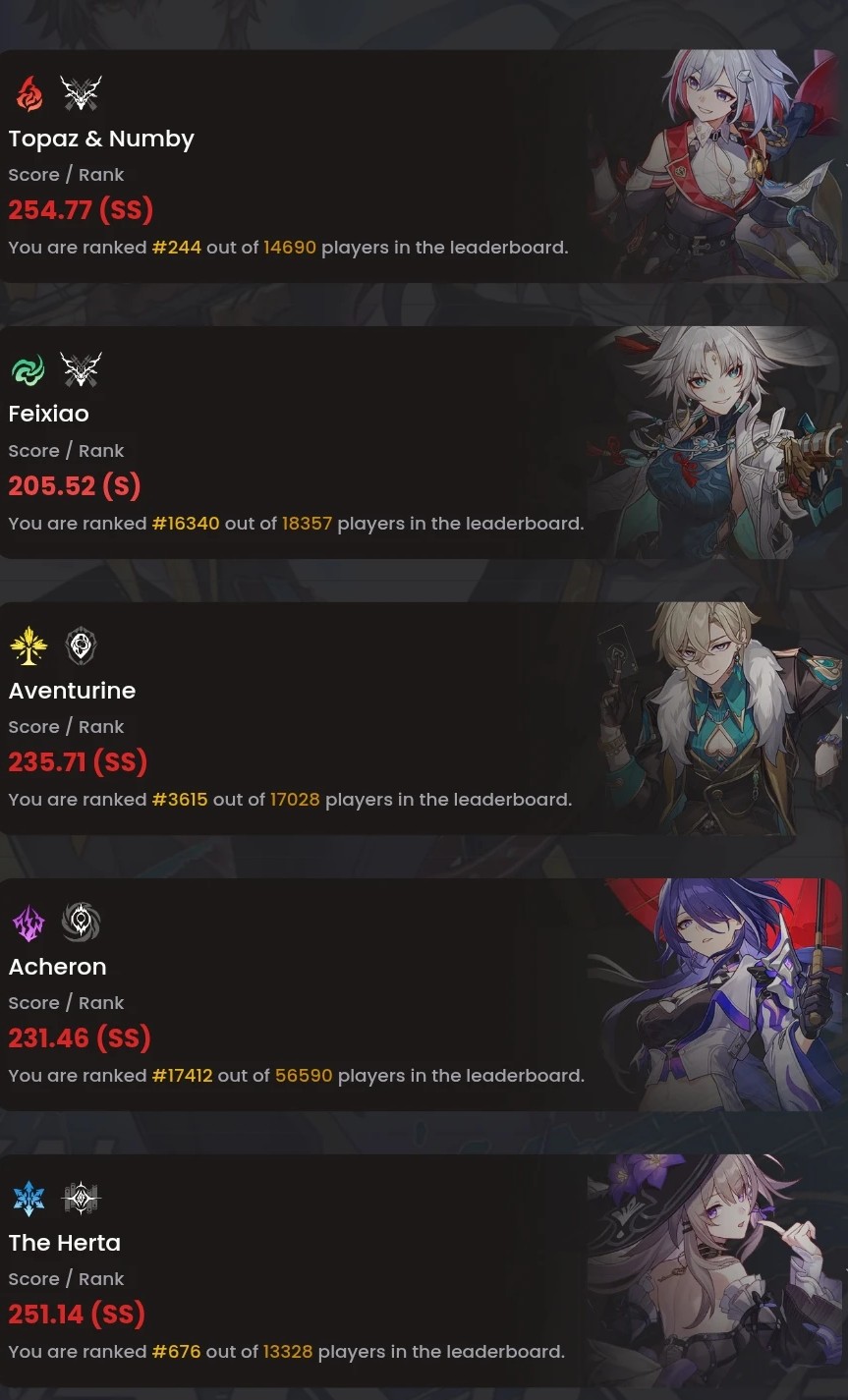848x1400 pixels.
Task: Click Topaz & Numby character portrait
Action: coord(715,166)
